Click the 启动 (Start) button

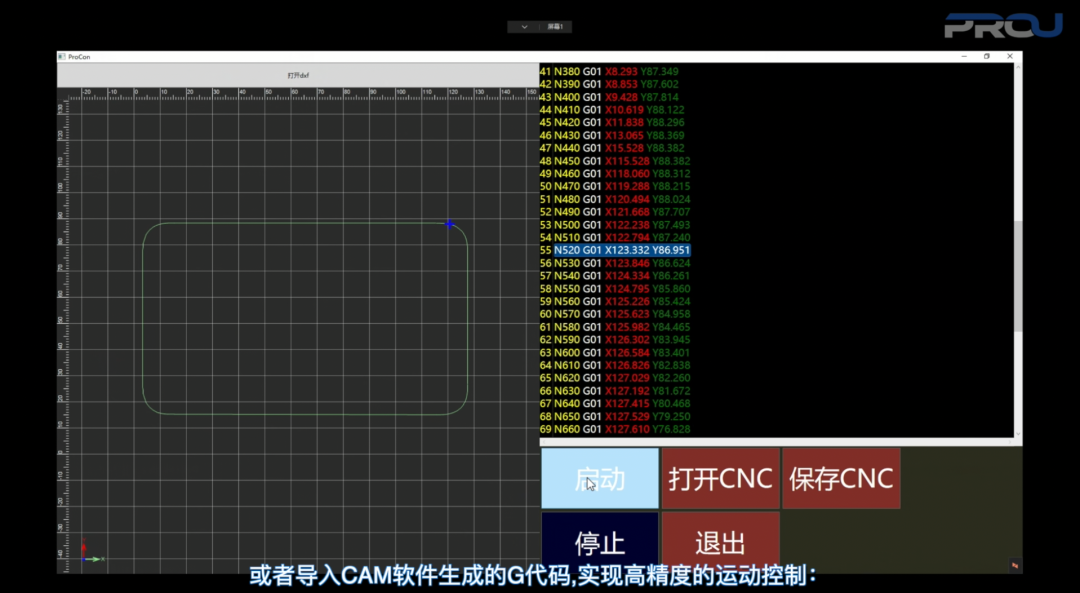[x=599, y=478]
